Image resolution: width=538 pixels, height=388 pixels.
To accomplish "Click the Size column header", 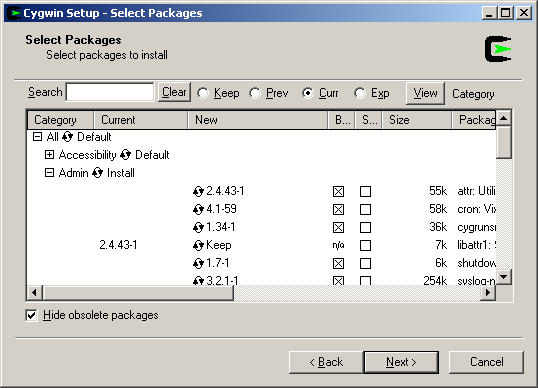I will point(417,120).
